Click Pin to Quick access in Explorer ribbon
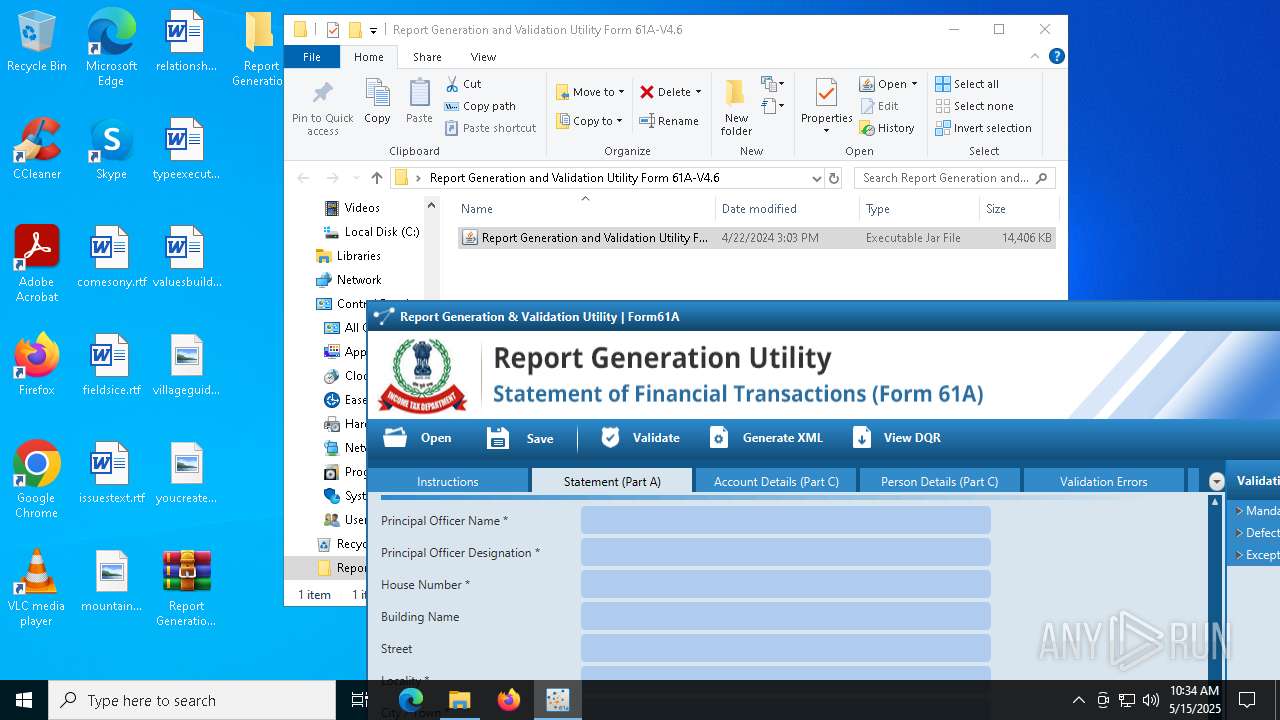 [322, 108]
